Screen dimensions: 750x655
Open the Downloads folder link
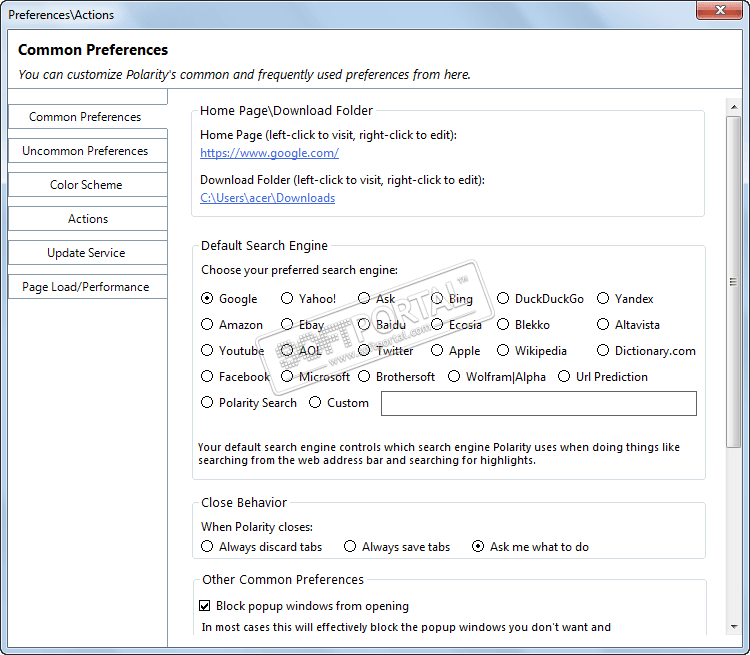[267, 198]
